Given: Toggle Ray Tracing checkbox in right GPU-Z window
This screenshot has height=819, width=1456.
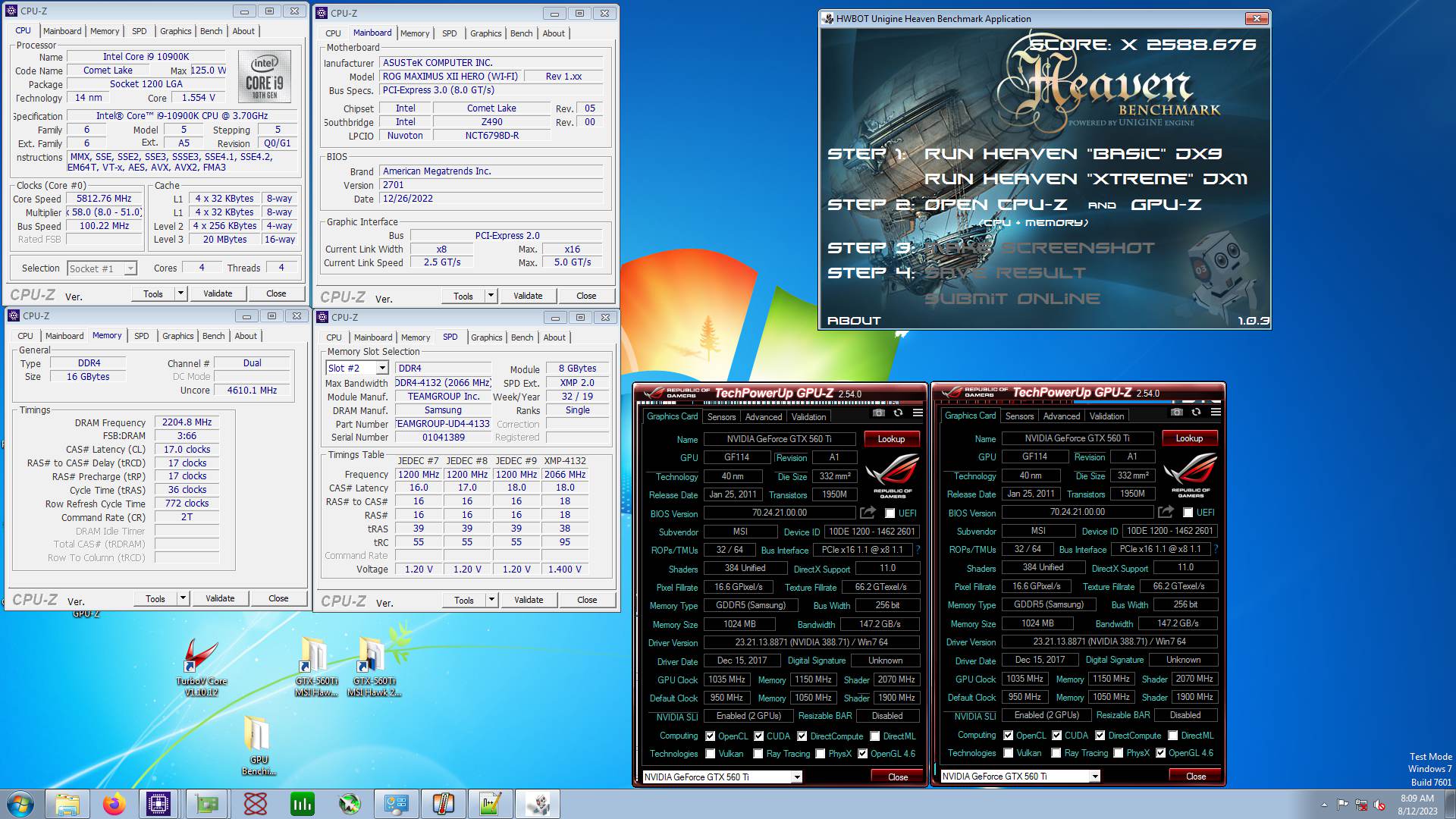Looking at the screenshot, I should pos(1056,753).
